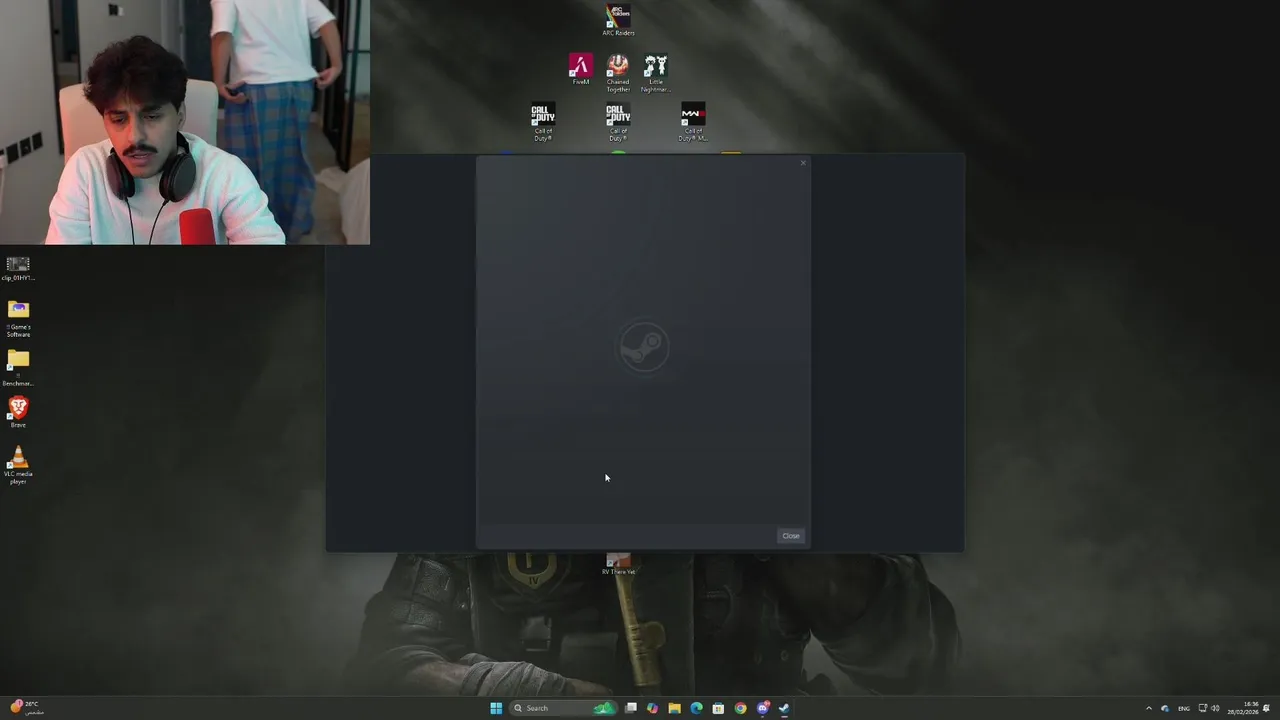Open the Windows Start menu

496,708
